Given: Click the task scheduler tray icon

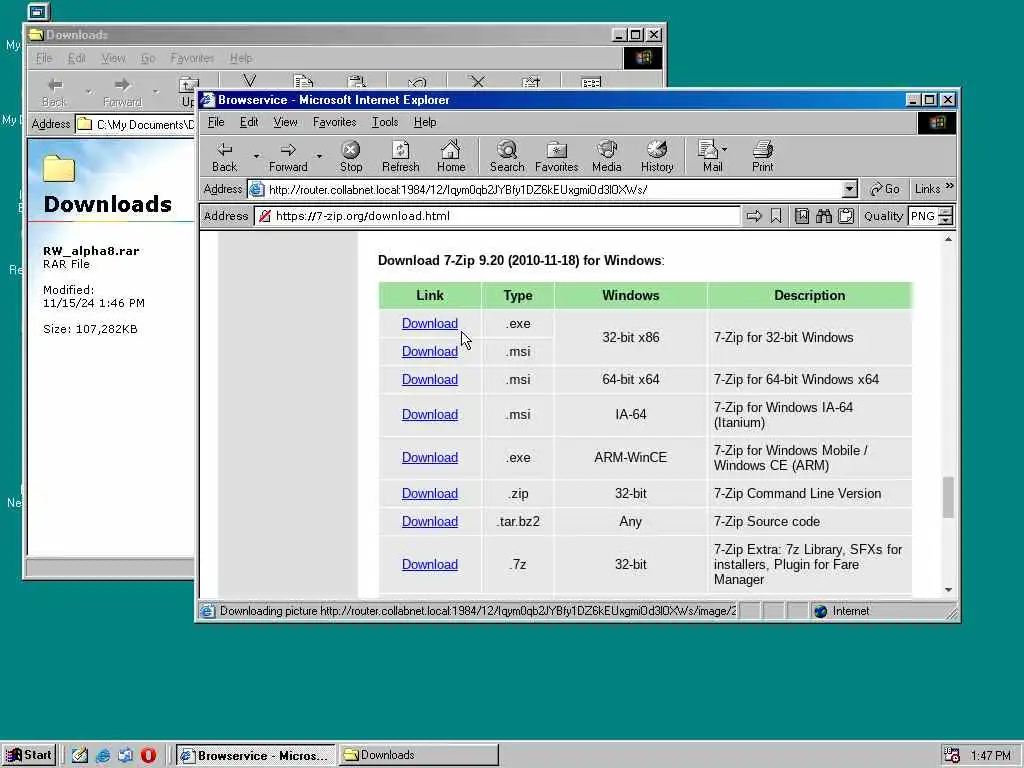Looking at the screenshot, I should [952, 755].
